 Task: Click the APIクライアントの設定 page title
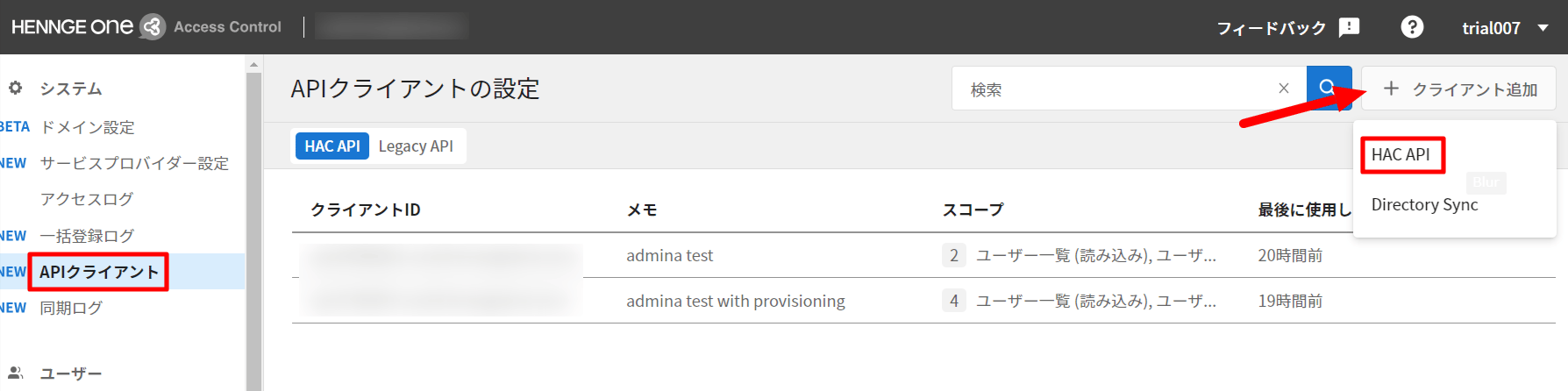415,89
